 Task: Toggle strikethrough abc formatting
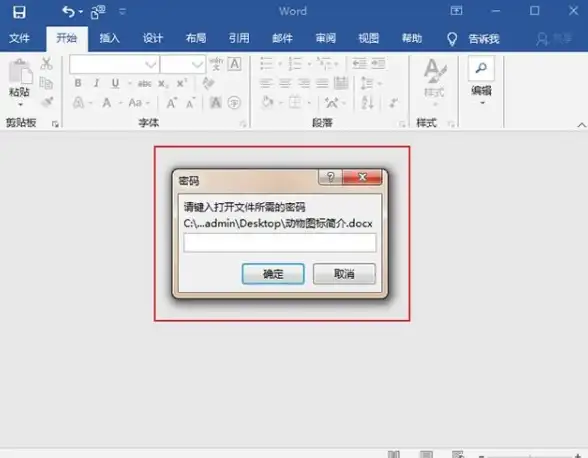pyautogui.click(x=144, y=84)
